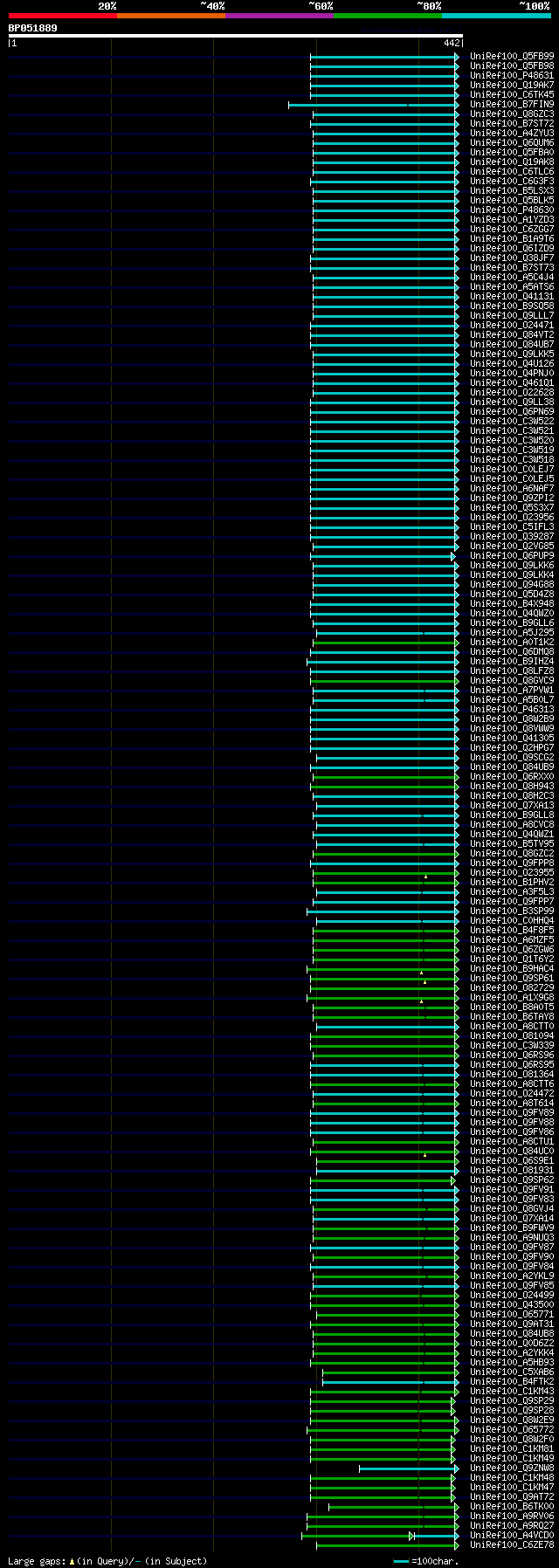The width and height of the screenshot is (559, 1568).
Task: Select hit label UniRef100_B5TV95
Action: 512,843
